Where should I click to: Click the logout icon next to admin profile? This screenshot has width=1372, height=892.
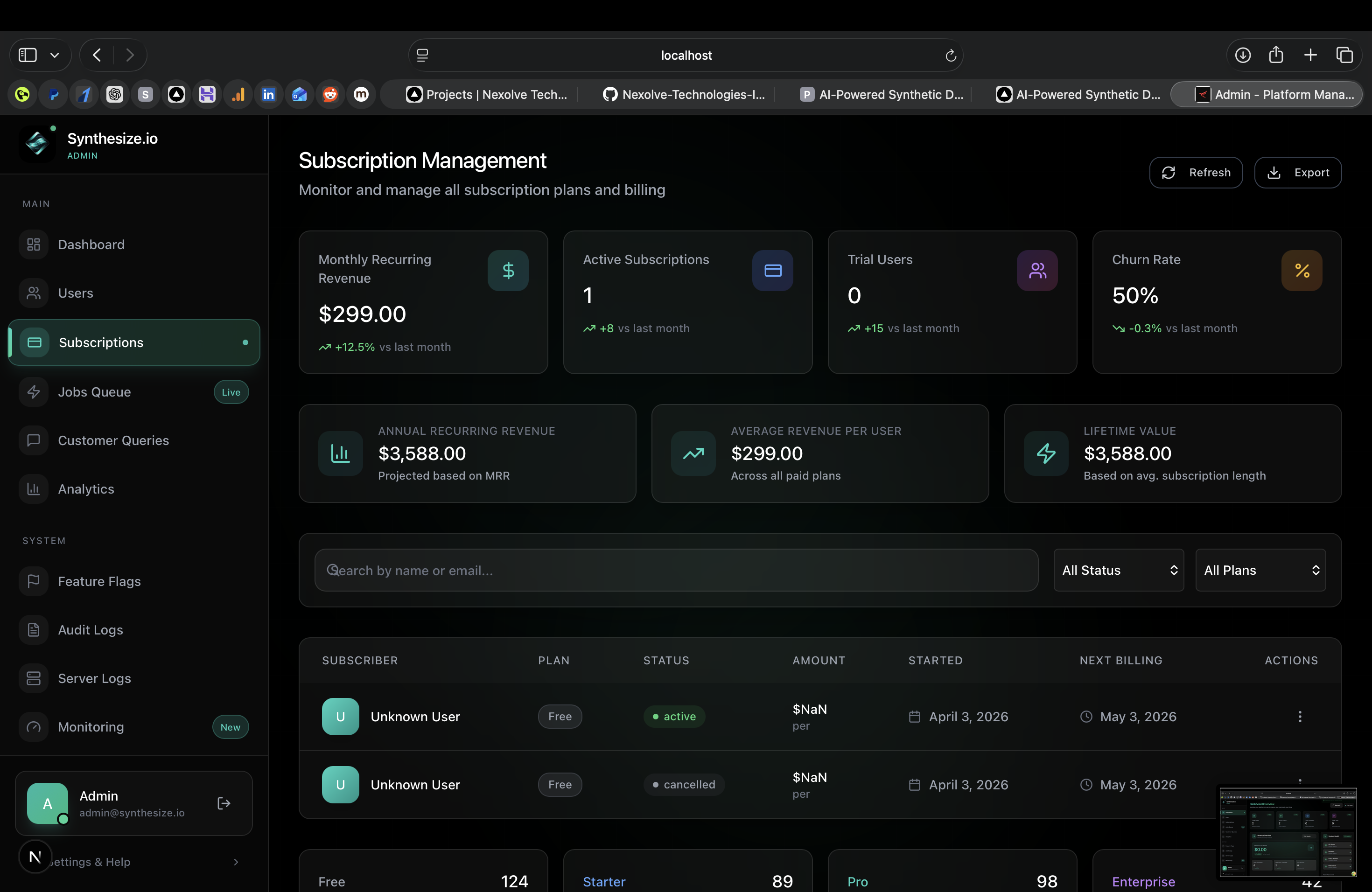(x=224, y=803)
